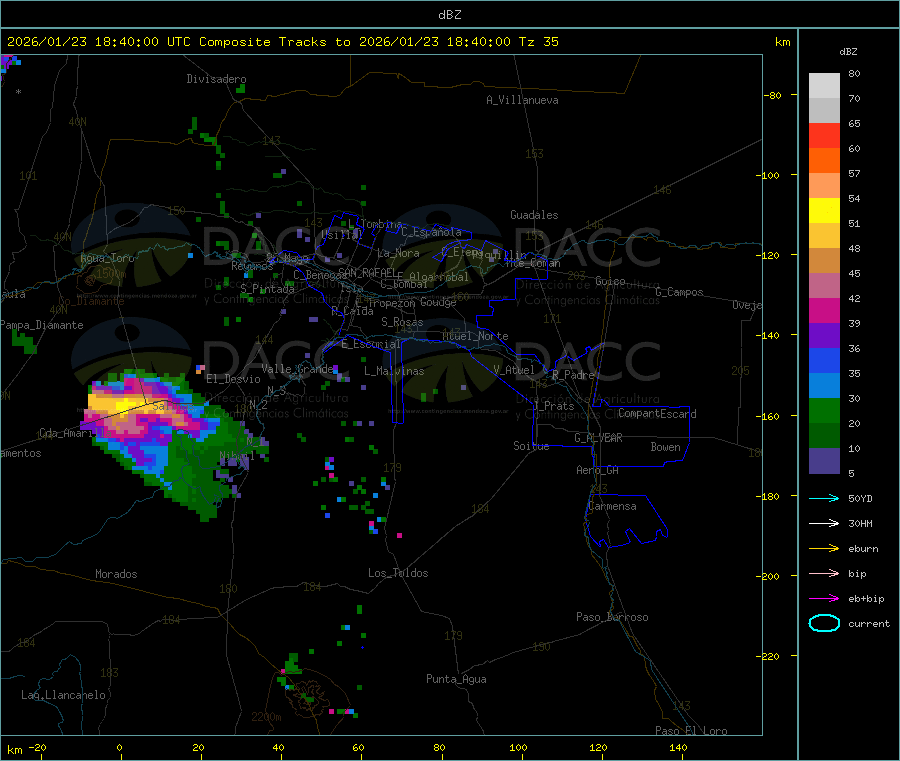
Task: Select the purple 36–39 dBZ color swatch
Action: pyautogui.click(x=824, y=336)
